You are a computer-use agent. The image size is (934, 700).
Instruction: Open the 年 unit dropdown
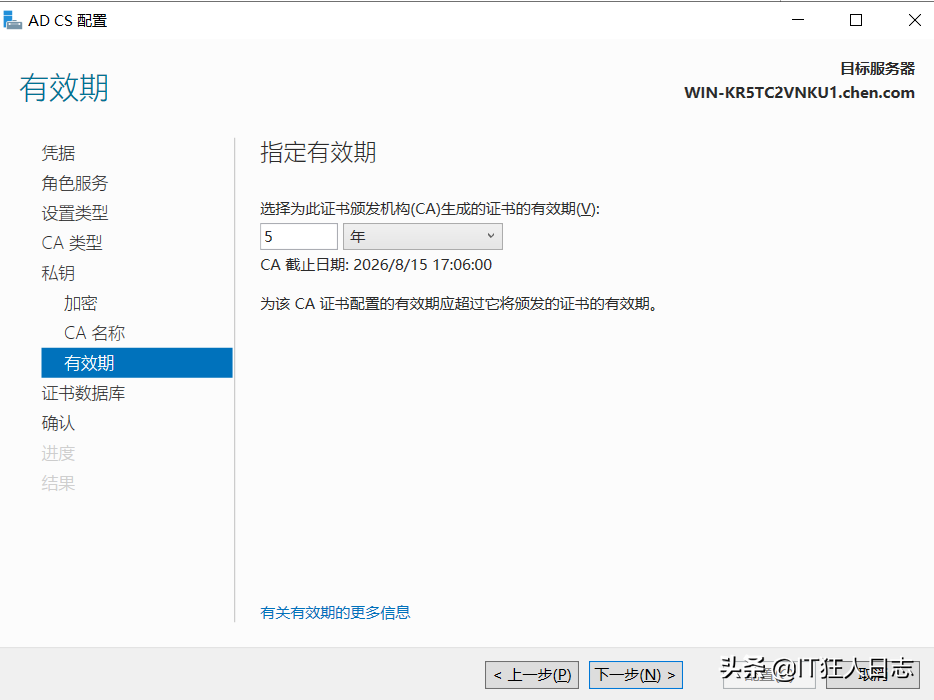(x=423, y=237)
